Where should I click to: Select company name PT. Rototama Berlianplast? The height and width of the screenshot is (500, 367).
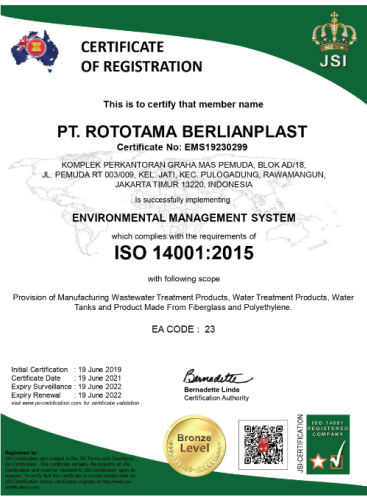(x=182, y=131)
